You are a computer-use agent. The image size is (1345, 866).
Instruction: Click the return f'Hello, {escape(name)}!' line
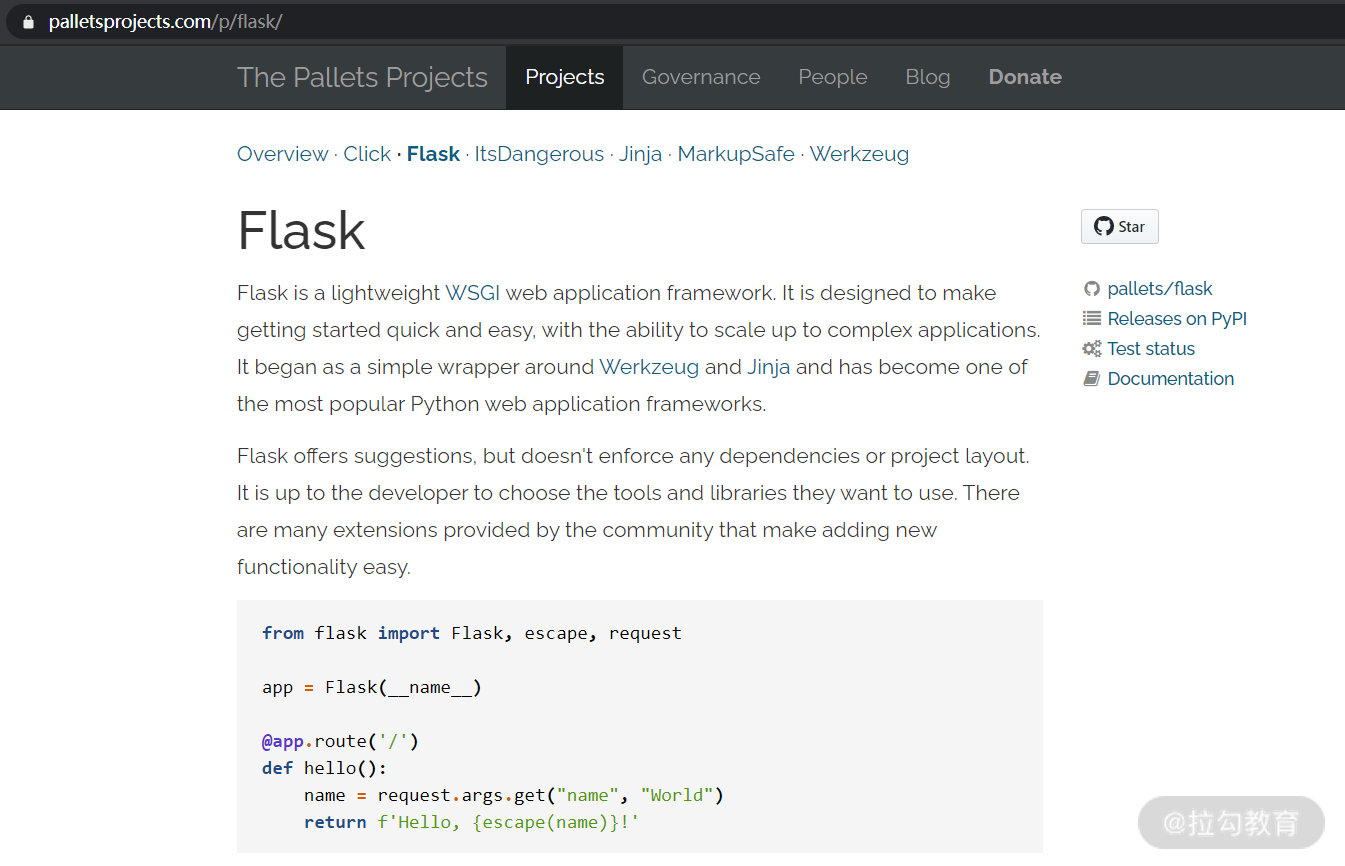[x=471, y=822]
